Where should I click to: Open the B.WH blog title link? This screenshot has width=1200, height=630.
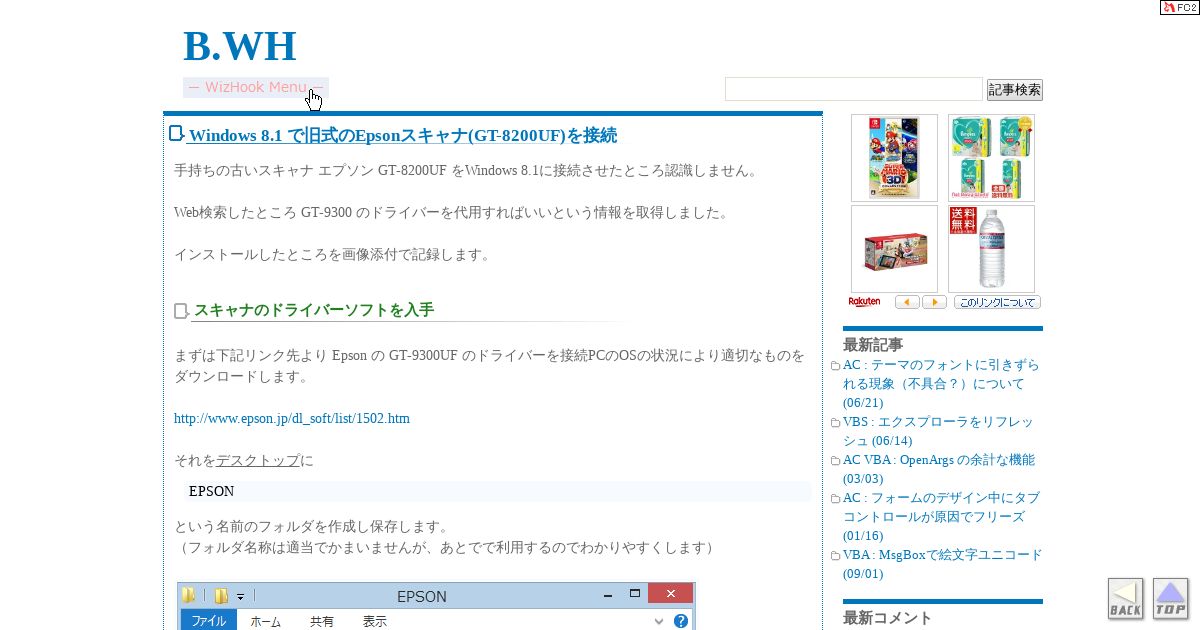coord(240,47)
